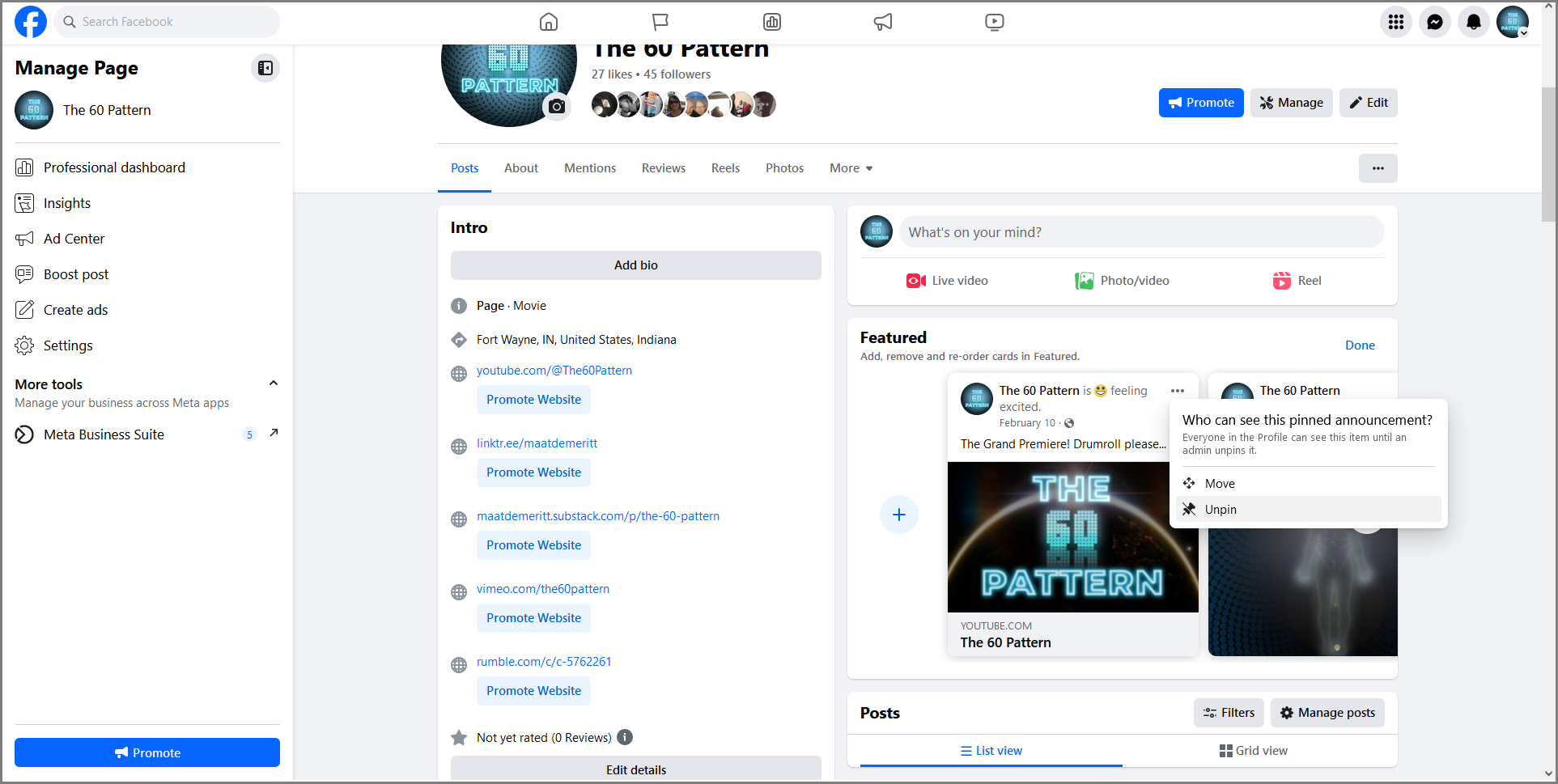Go to the Home feed icon
This screenshot has height=784, width=1558.
pos(549,22)
